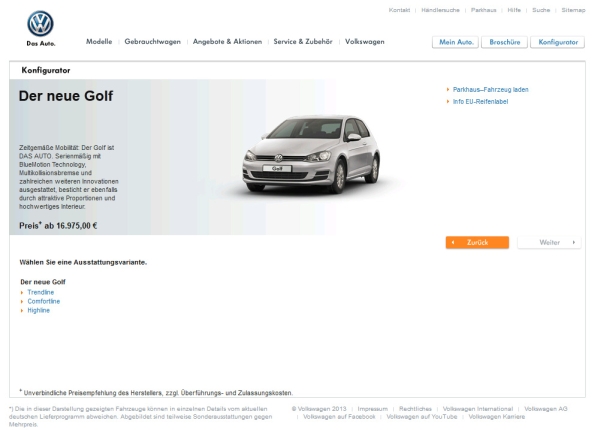Click the Händlersuche link in header

440,10
